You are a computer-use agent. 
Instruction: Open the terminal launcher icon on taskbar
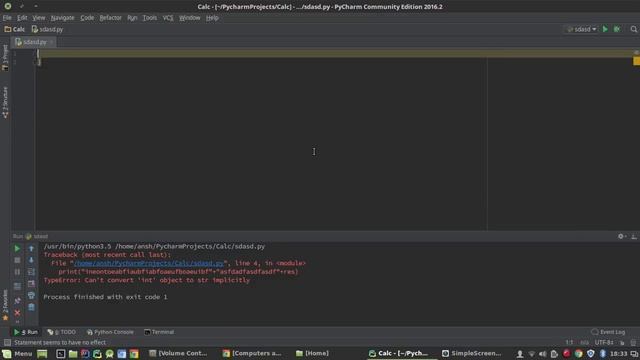pos(60,353)
